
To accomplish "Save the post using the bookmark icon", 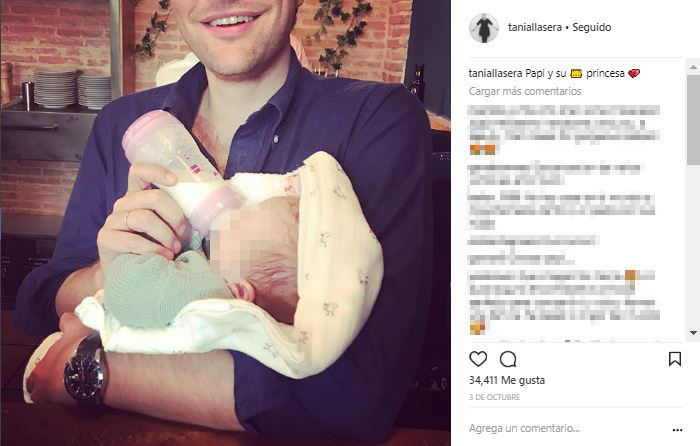I will coord(675,359).
